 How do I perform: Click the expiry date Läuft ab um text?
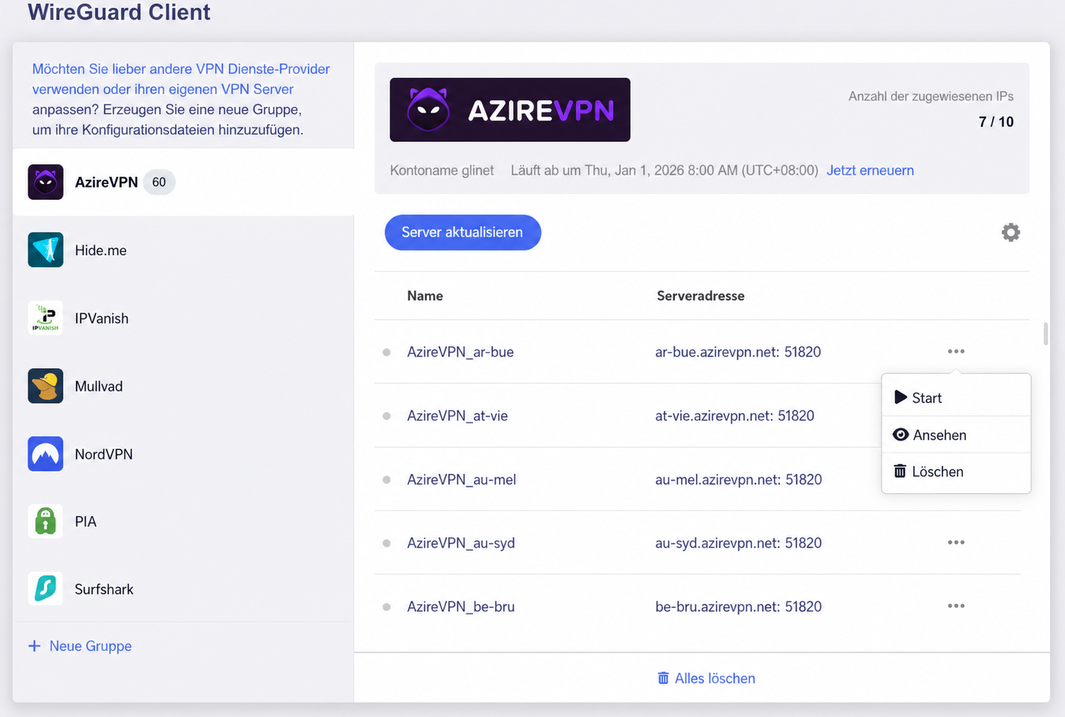pos(664,170)
